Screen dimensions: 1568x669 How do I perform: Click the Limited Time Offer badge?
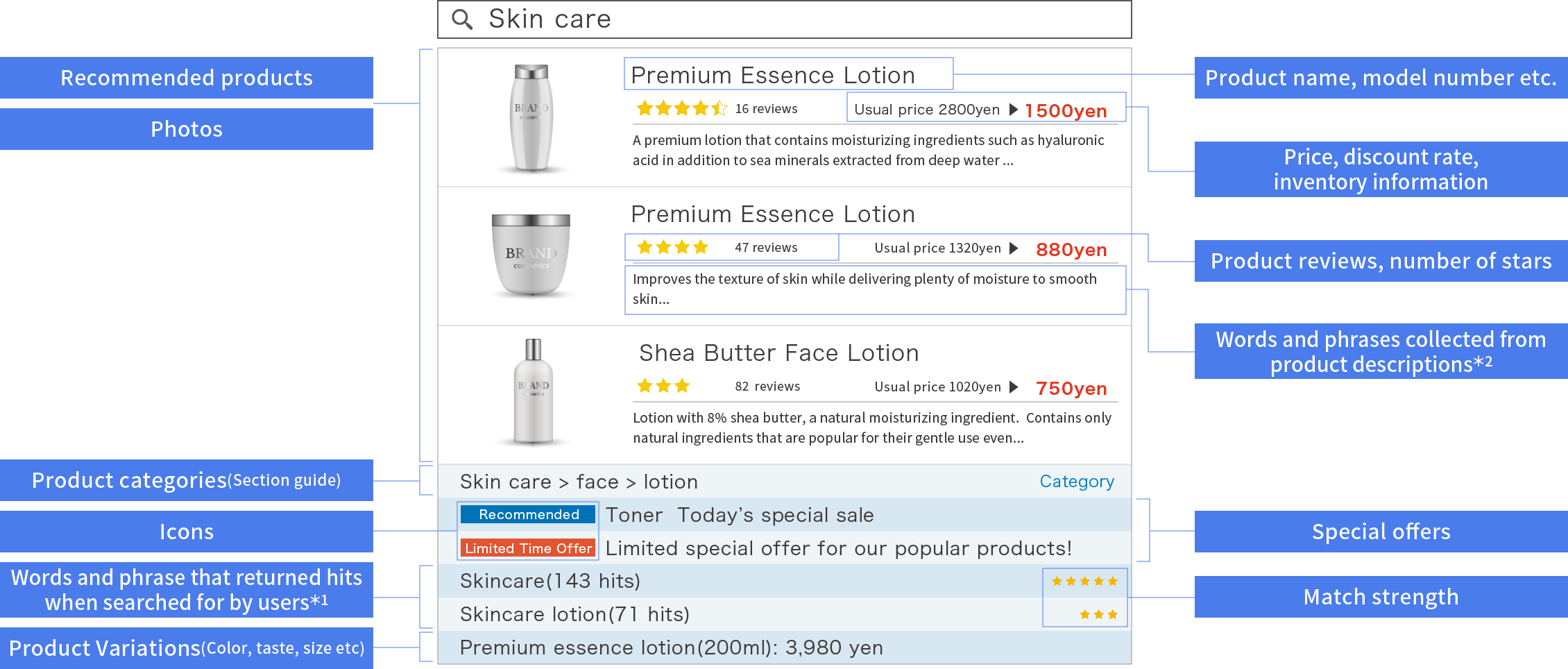click(528, 548)
